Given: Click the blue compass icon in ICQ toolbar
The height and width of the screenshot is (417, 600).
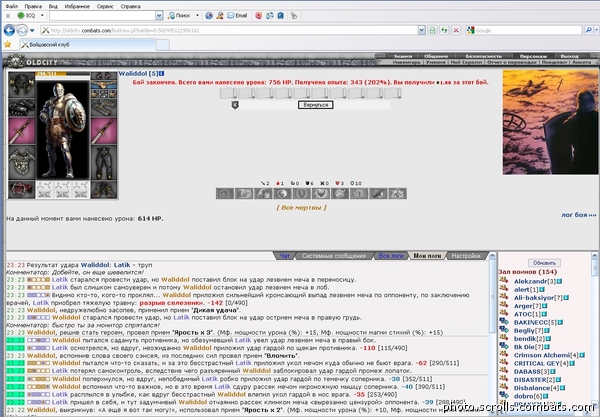Looking at the screenshot, I should pyautogui.click(x=209, y=16).
